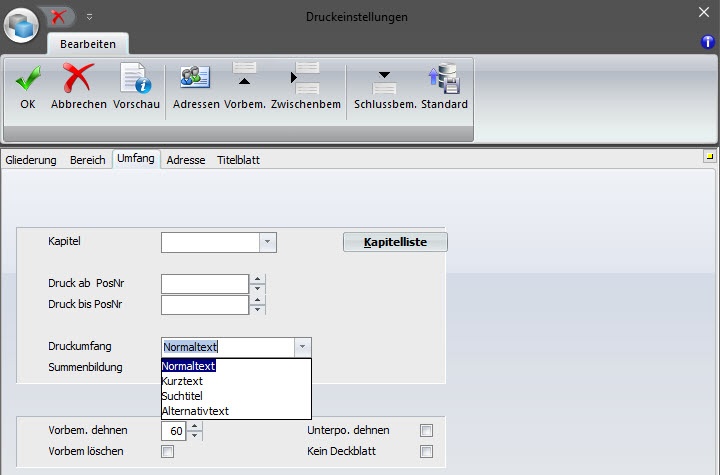Decrease the Vorbem. dehnen value
This screenshot has width=720, height=475.
[x=195, y=435]
